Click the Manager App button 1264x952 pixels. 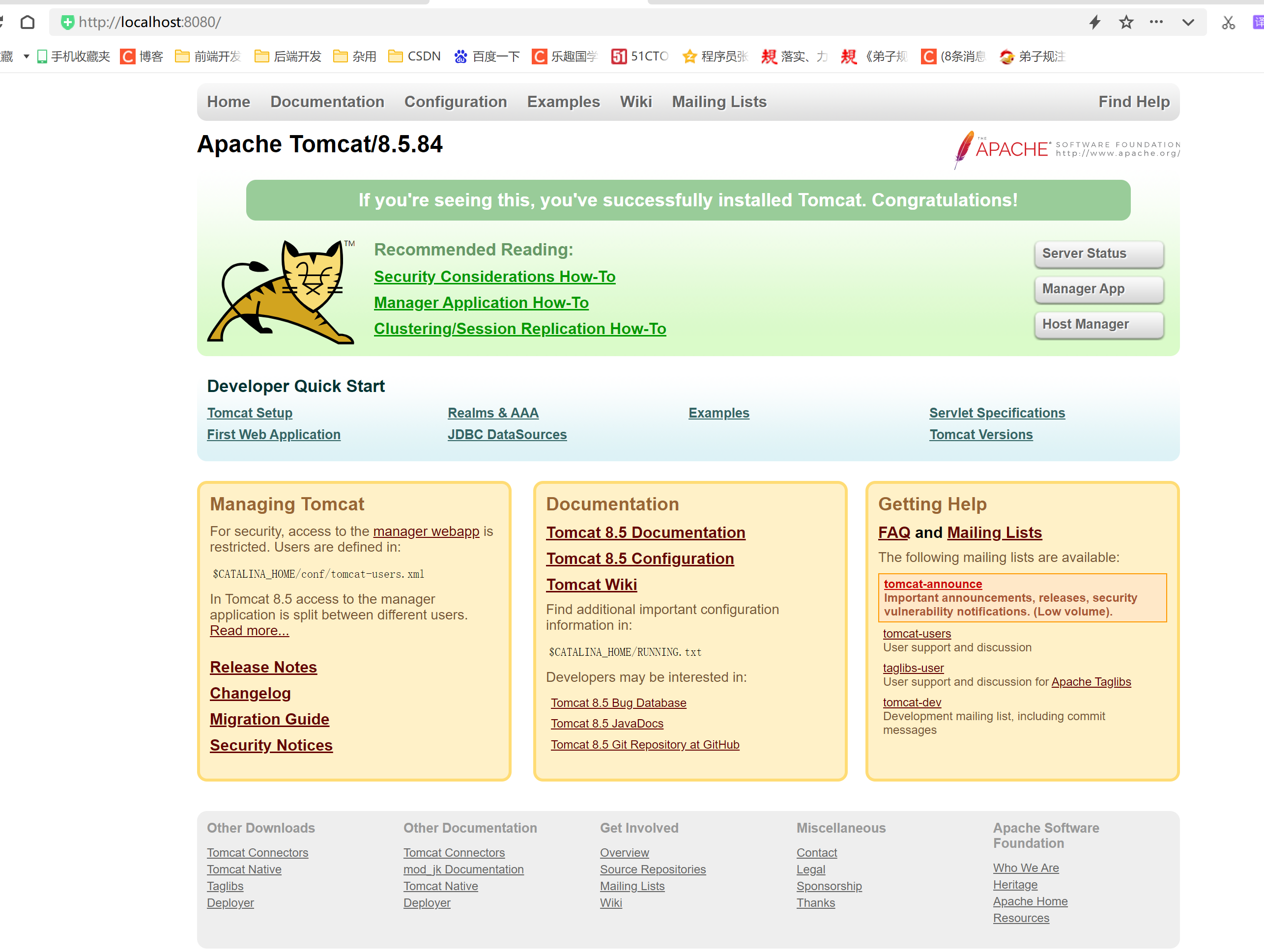[1098, 289]
